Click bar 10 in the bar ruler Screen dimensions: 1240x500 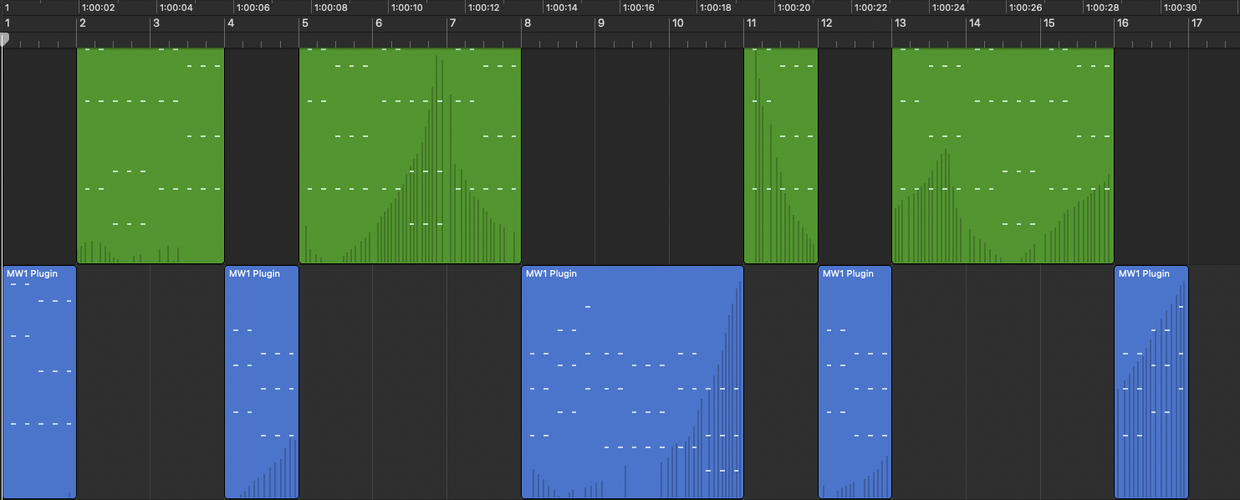coord(678,23)
